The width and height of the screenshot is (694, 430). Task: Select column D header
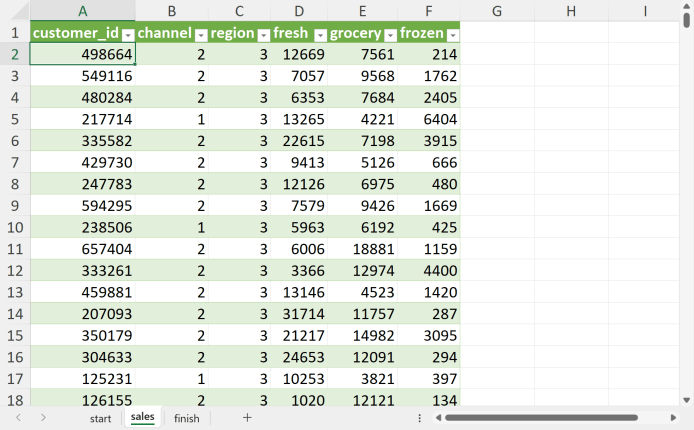pos(299,11)
